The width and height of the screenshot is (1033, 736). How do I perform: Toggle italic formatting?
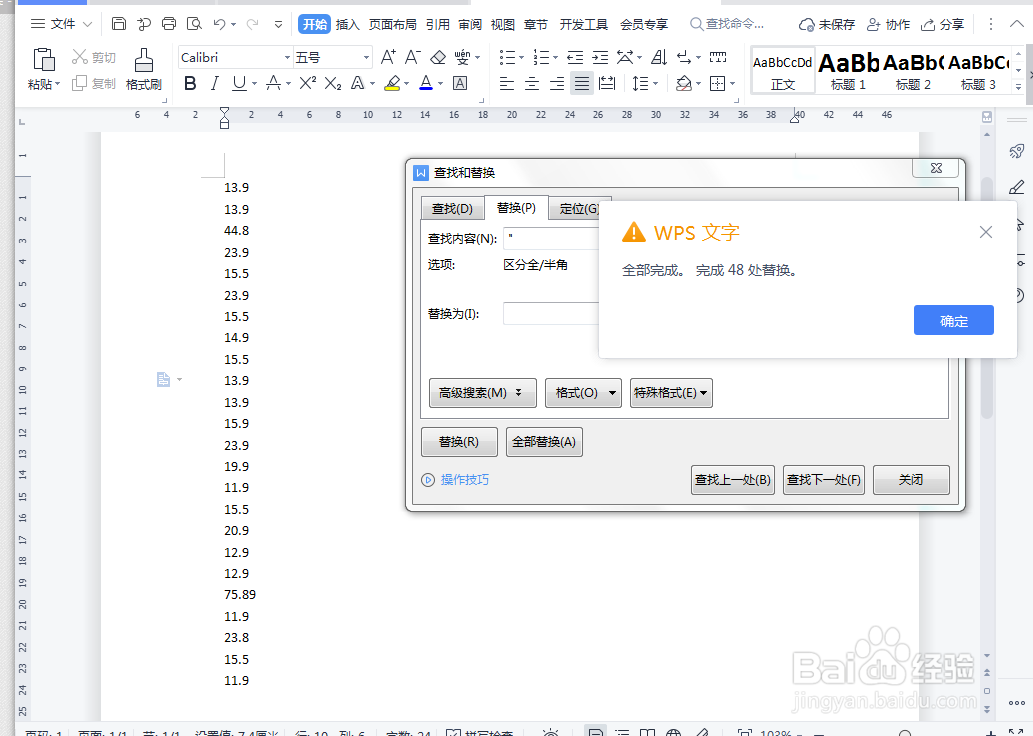tap(214, 83)
